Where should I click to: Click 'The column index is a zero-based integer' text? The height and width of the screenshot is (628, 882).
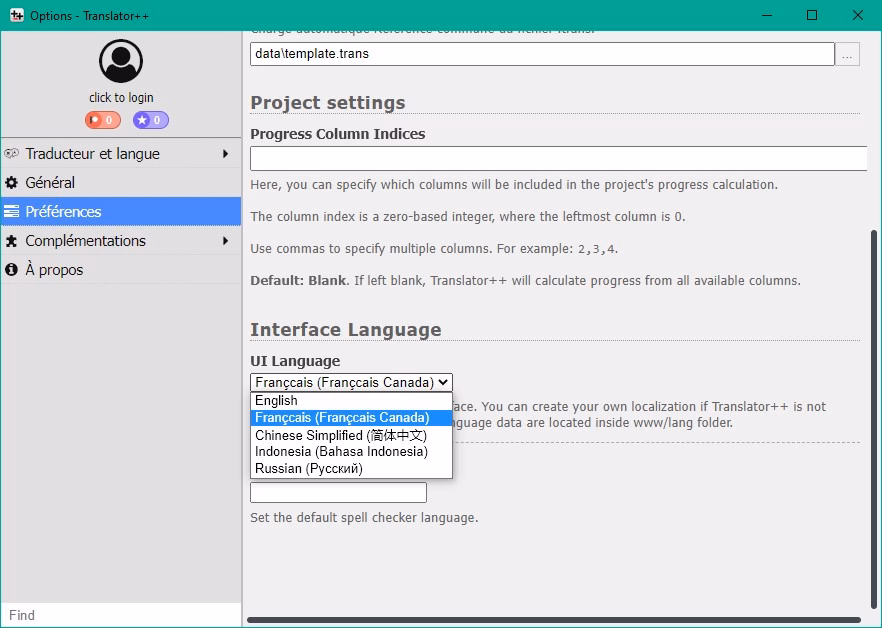(x=468, y=217)
